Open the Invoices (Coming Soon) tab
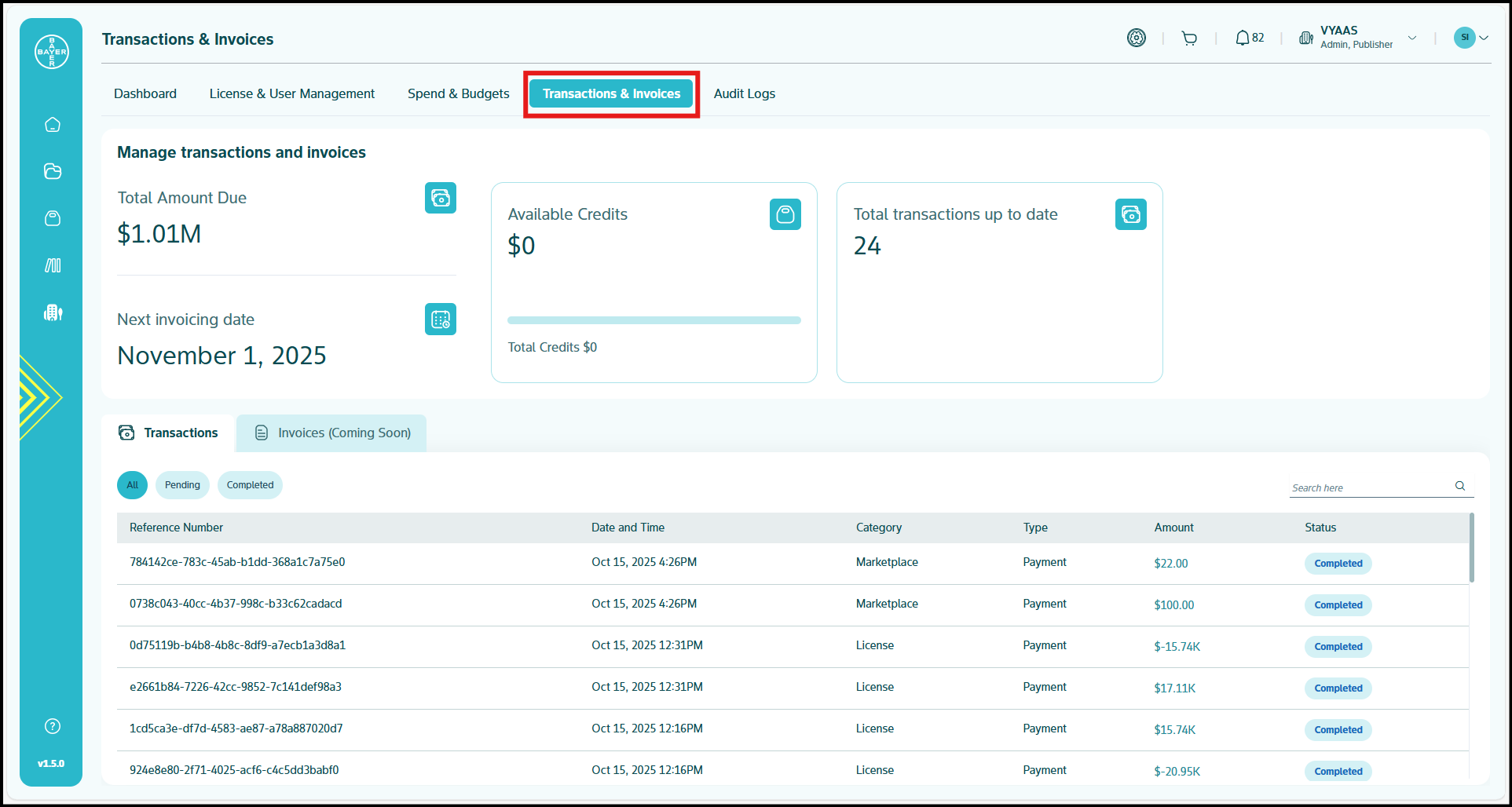The height and width of the screenshot is (807, 1512). [332, 433]
